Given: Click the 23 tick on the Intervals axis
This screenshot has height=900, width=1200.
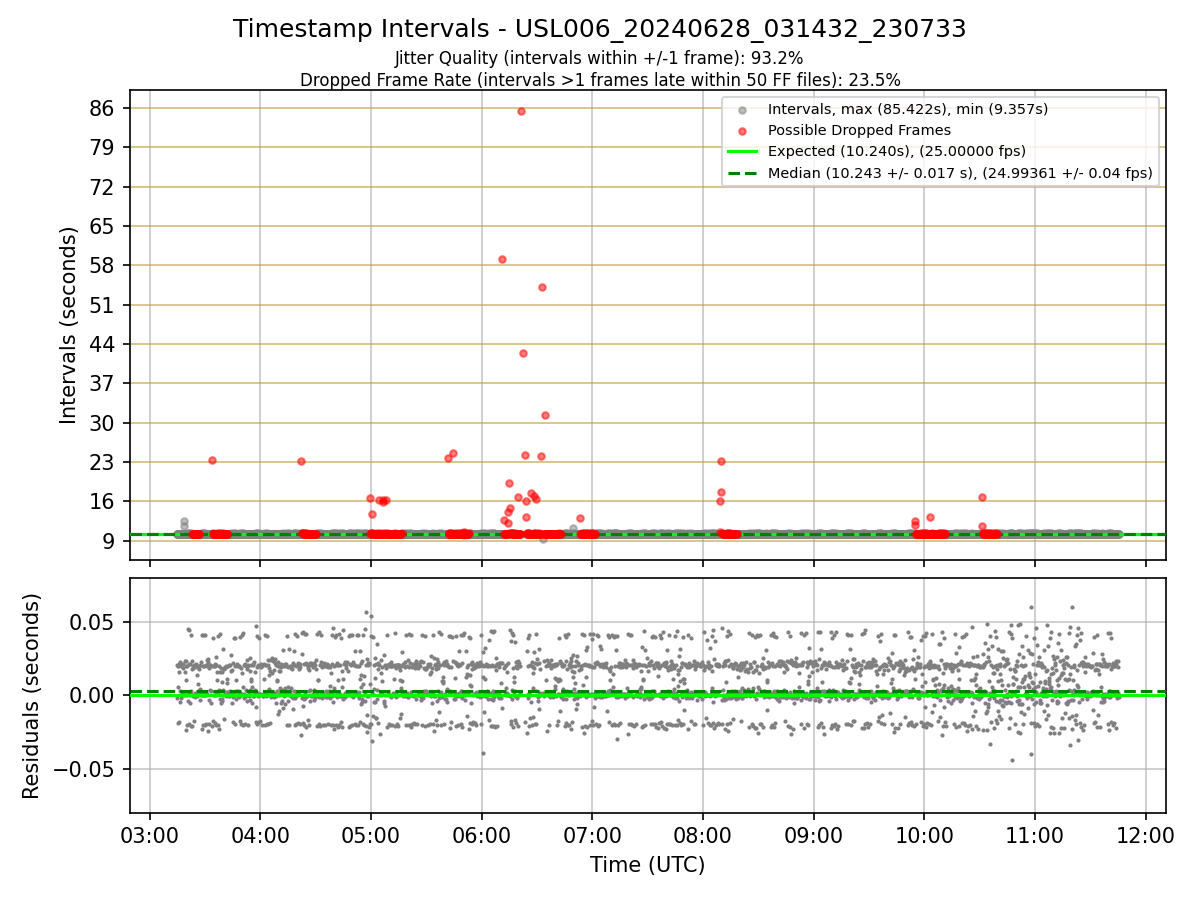Looking at the screenshot, I should click(103, 462).
